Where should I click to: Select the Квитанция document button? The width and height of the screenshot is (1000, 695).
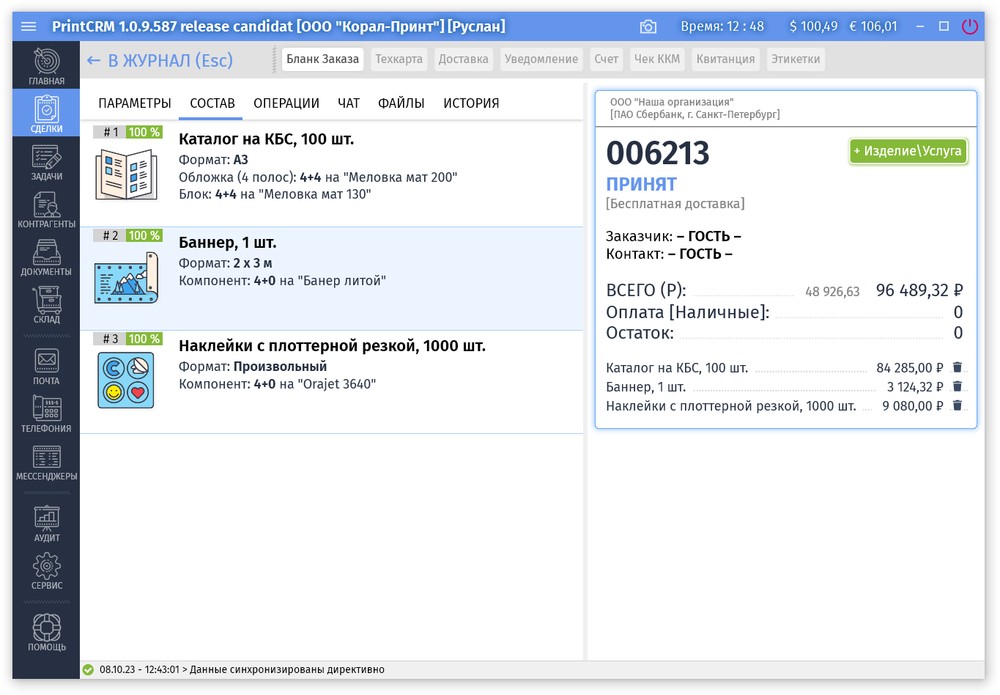[726, 59]
